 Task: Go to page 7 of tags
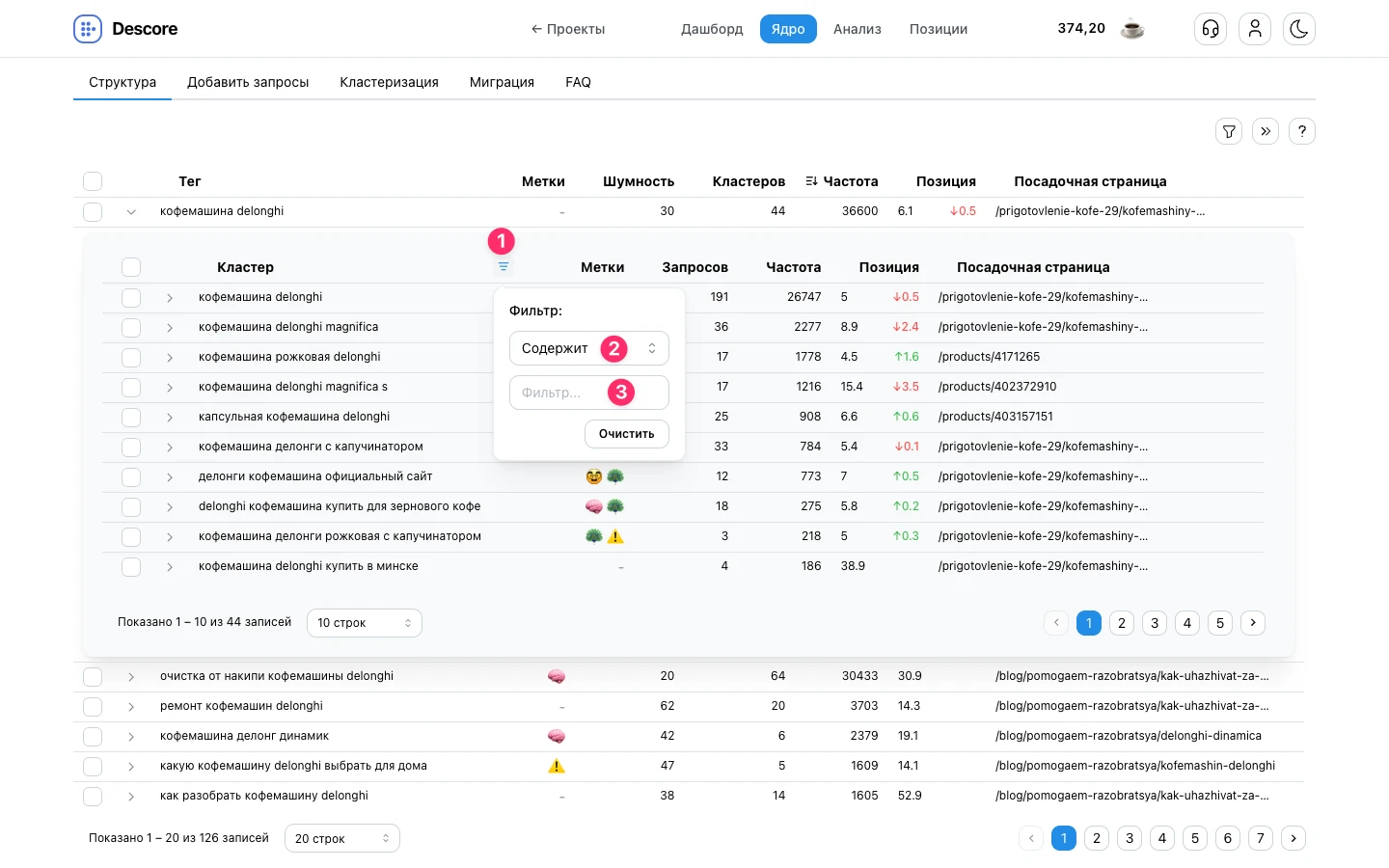click(x=1261, y=838)
